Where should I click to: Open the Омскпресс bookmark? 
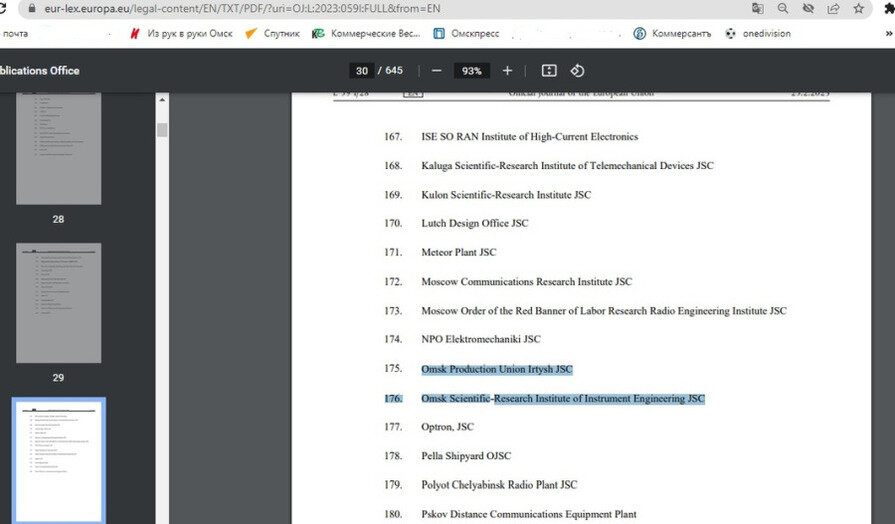466,34
